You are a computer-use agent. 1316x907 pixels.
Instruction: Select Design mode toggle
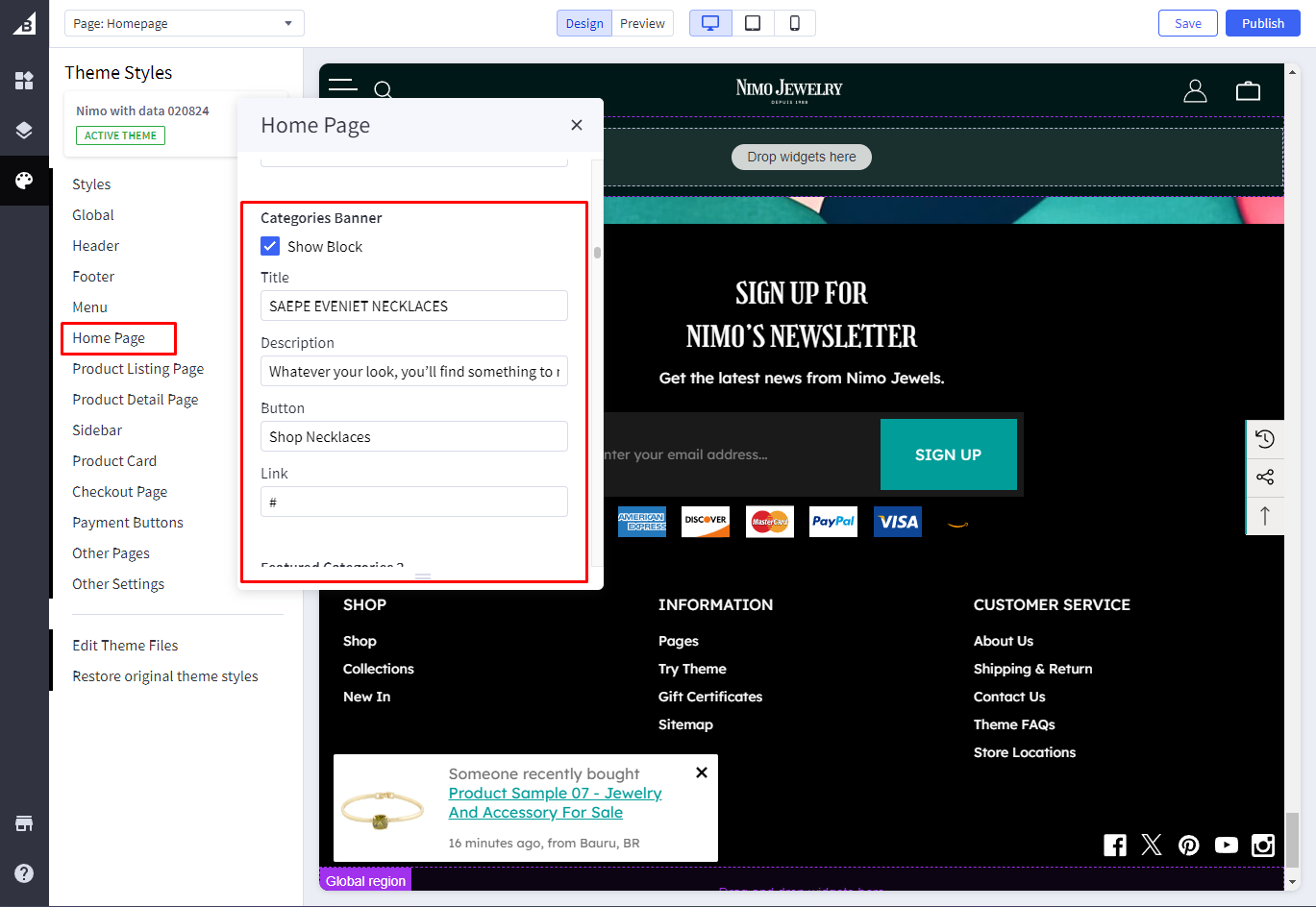click(584, 23)
